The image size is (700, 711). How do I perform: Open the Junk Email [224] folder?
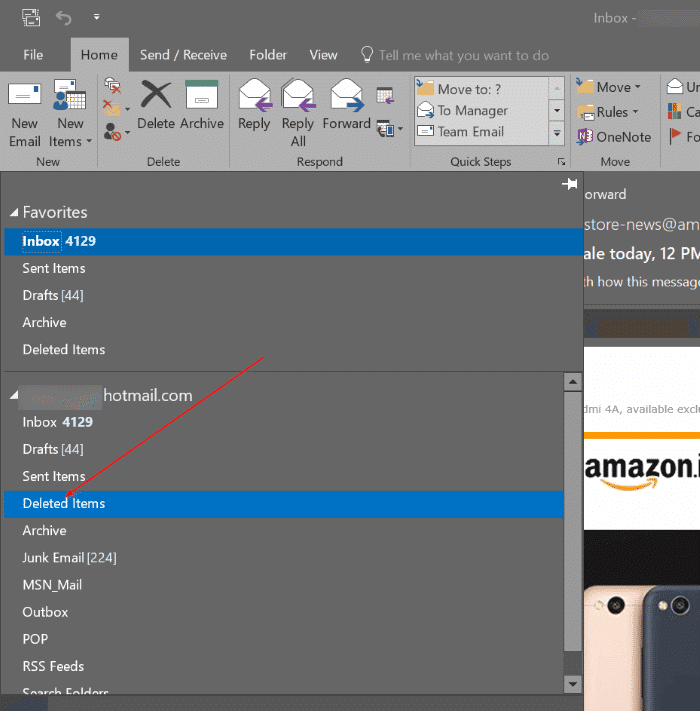(x=284, y=558)
